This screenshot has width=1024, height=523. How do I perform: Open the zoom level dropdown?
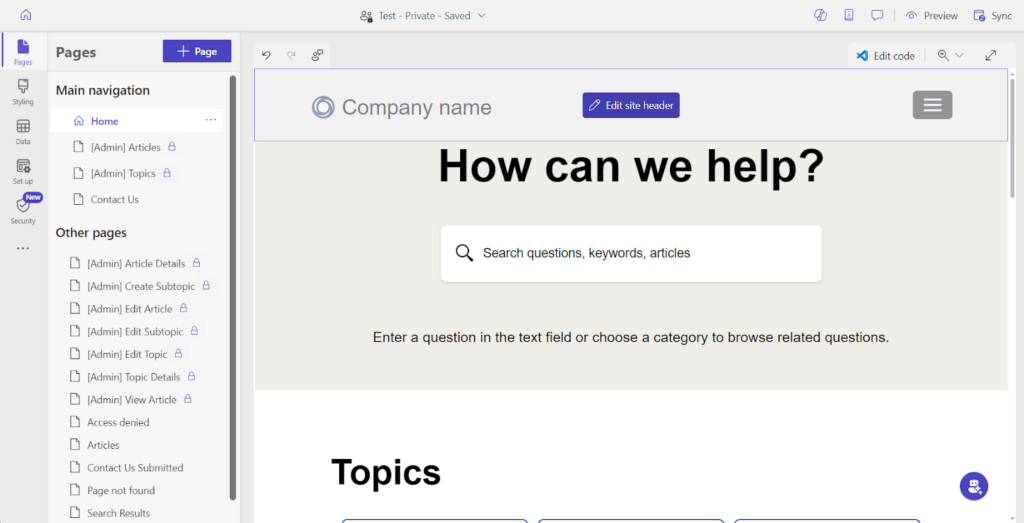pos(950,56)
